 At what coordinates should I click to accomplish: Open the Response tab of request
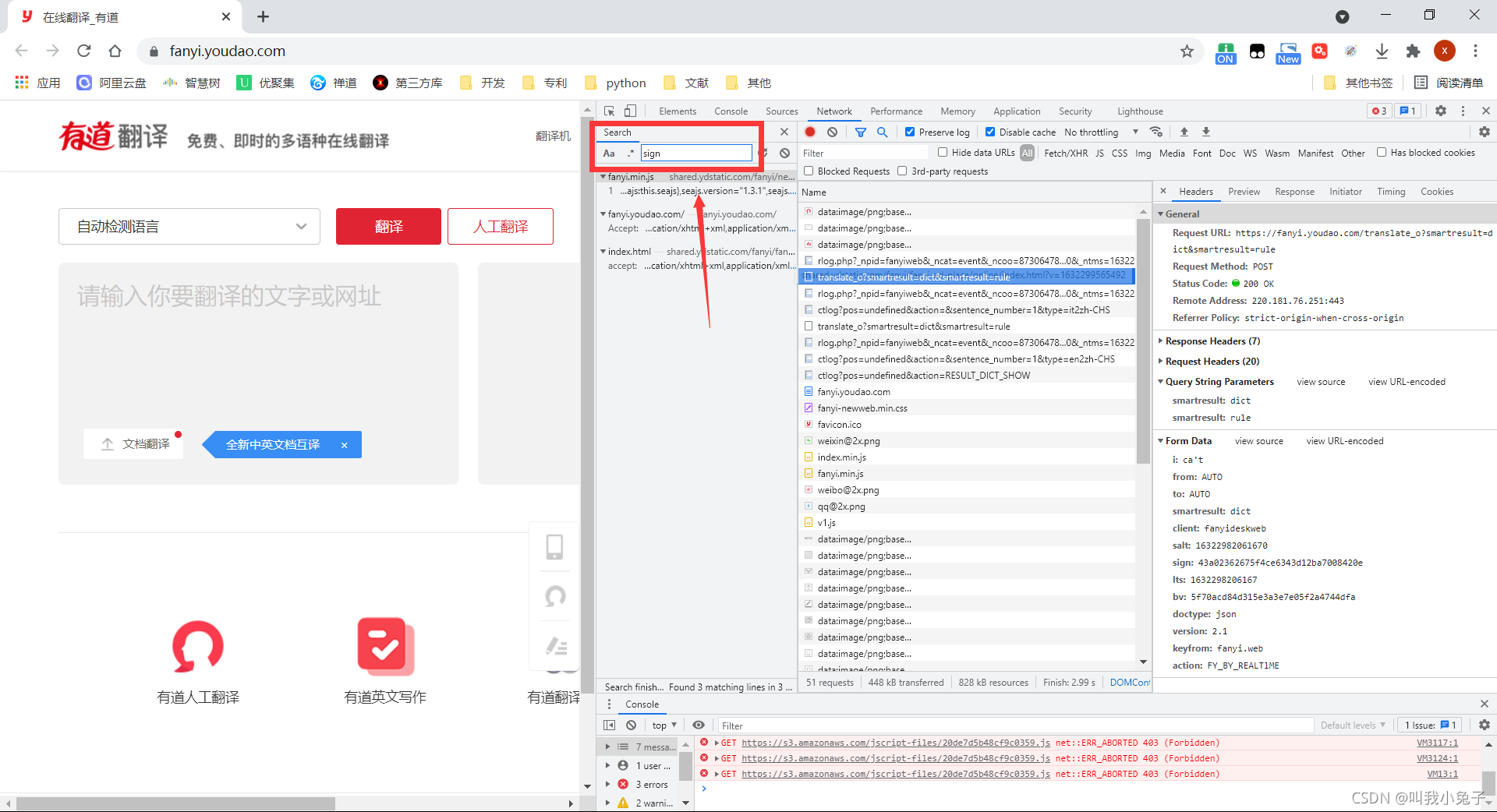[1294, 192]
